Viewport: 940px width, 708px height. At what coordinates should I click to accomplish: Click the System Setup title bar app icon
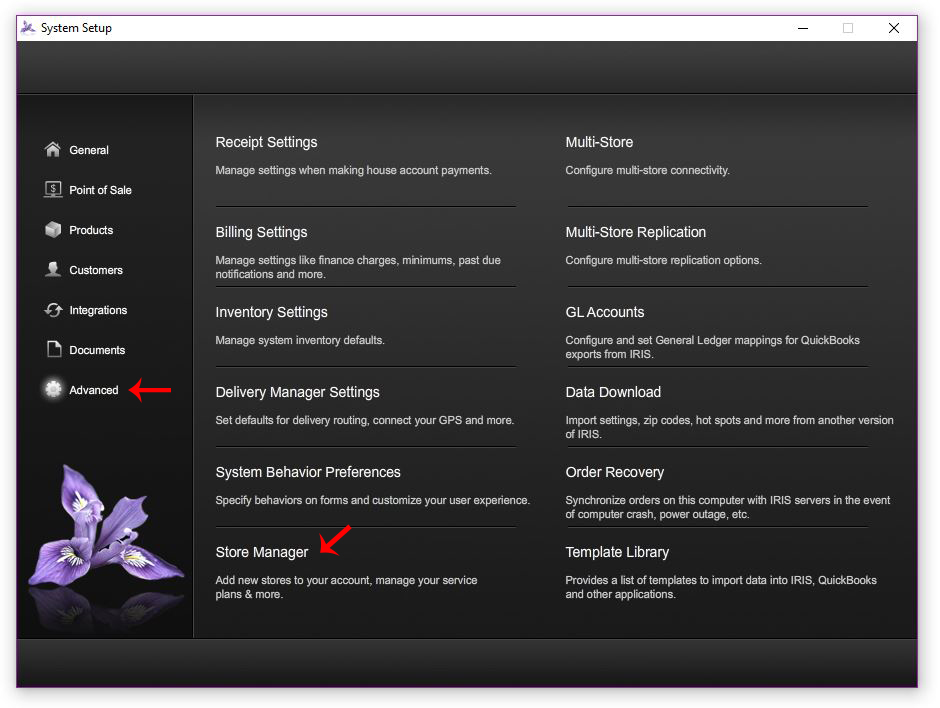coord(28,28)
